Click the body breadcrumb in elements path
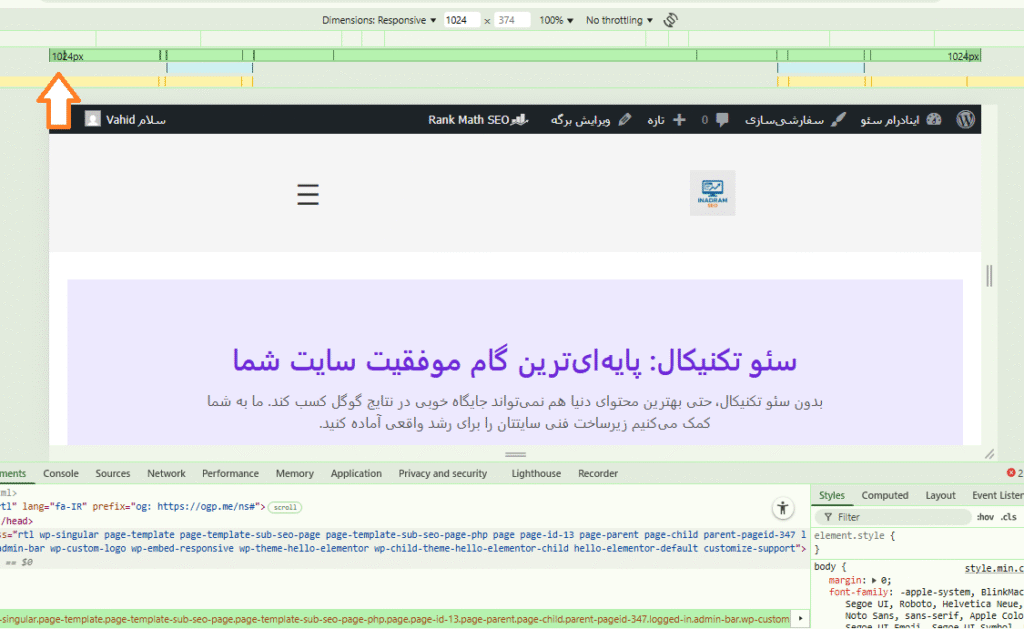1024x629 pixels. (395, 619)
